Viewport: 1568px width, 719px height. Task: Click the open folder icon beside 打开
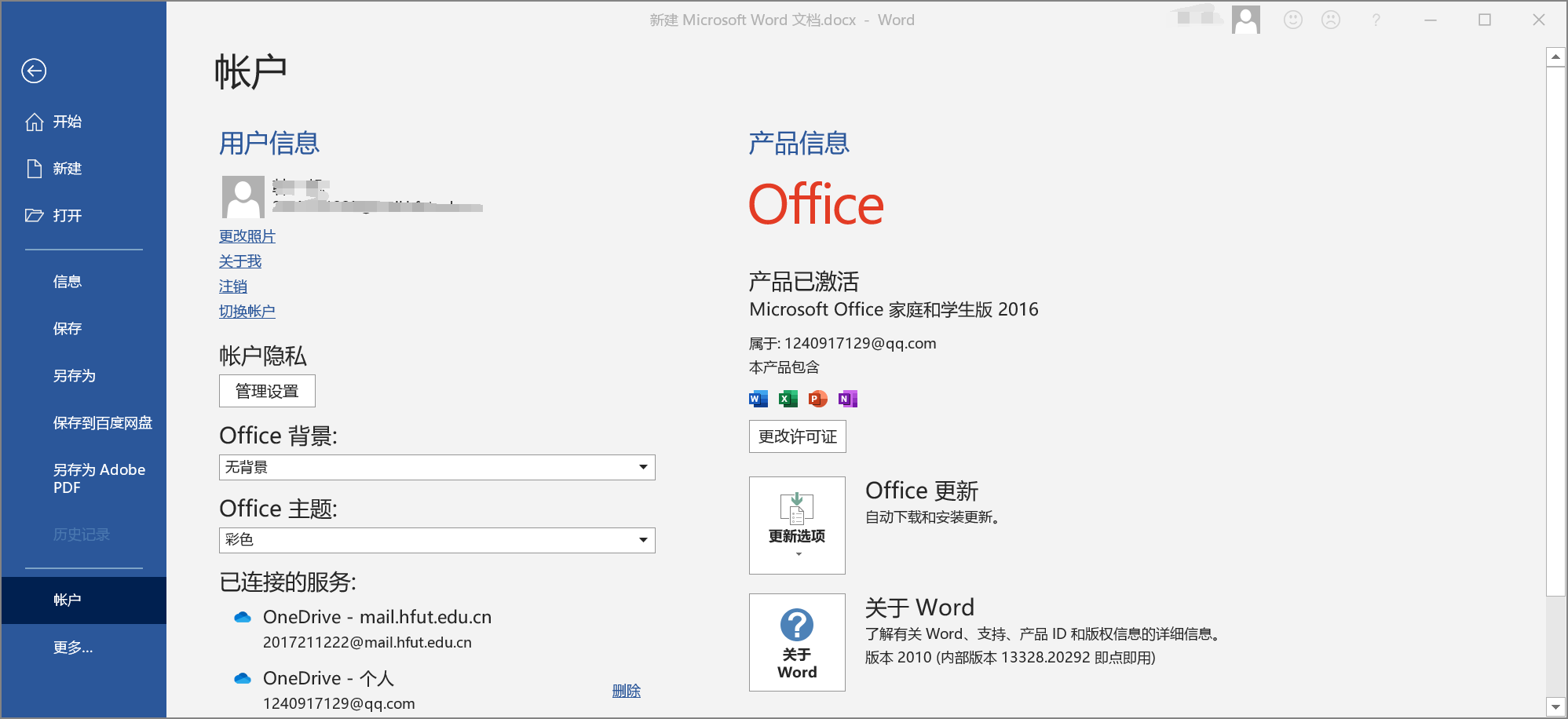coord(34,215)
